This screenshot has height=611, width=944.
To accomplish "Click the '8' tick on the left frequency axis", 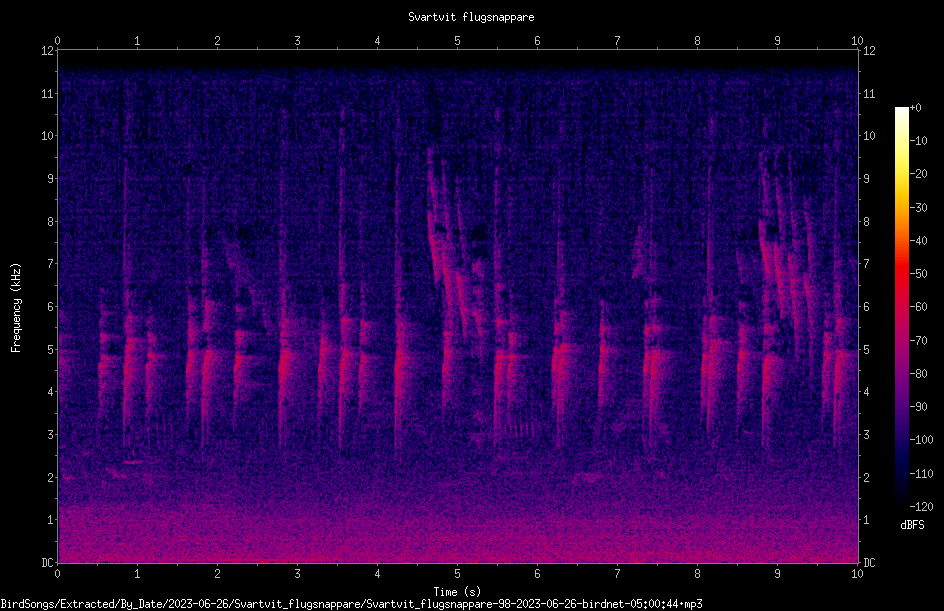I will (51, 222).
